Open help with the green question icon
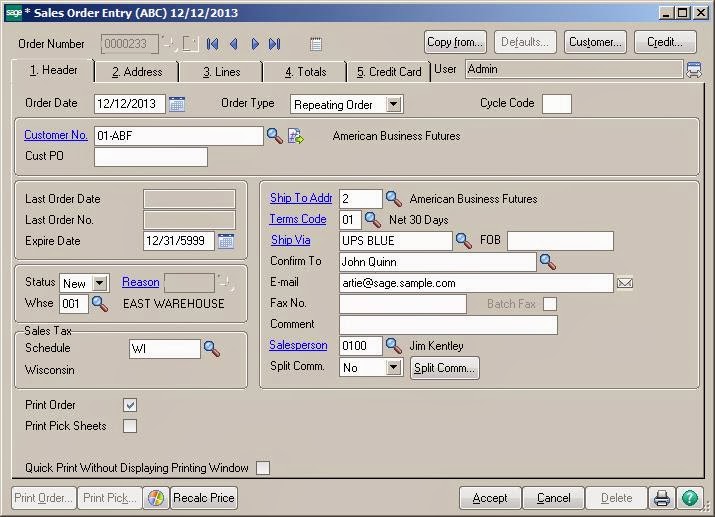 689,498
